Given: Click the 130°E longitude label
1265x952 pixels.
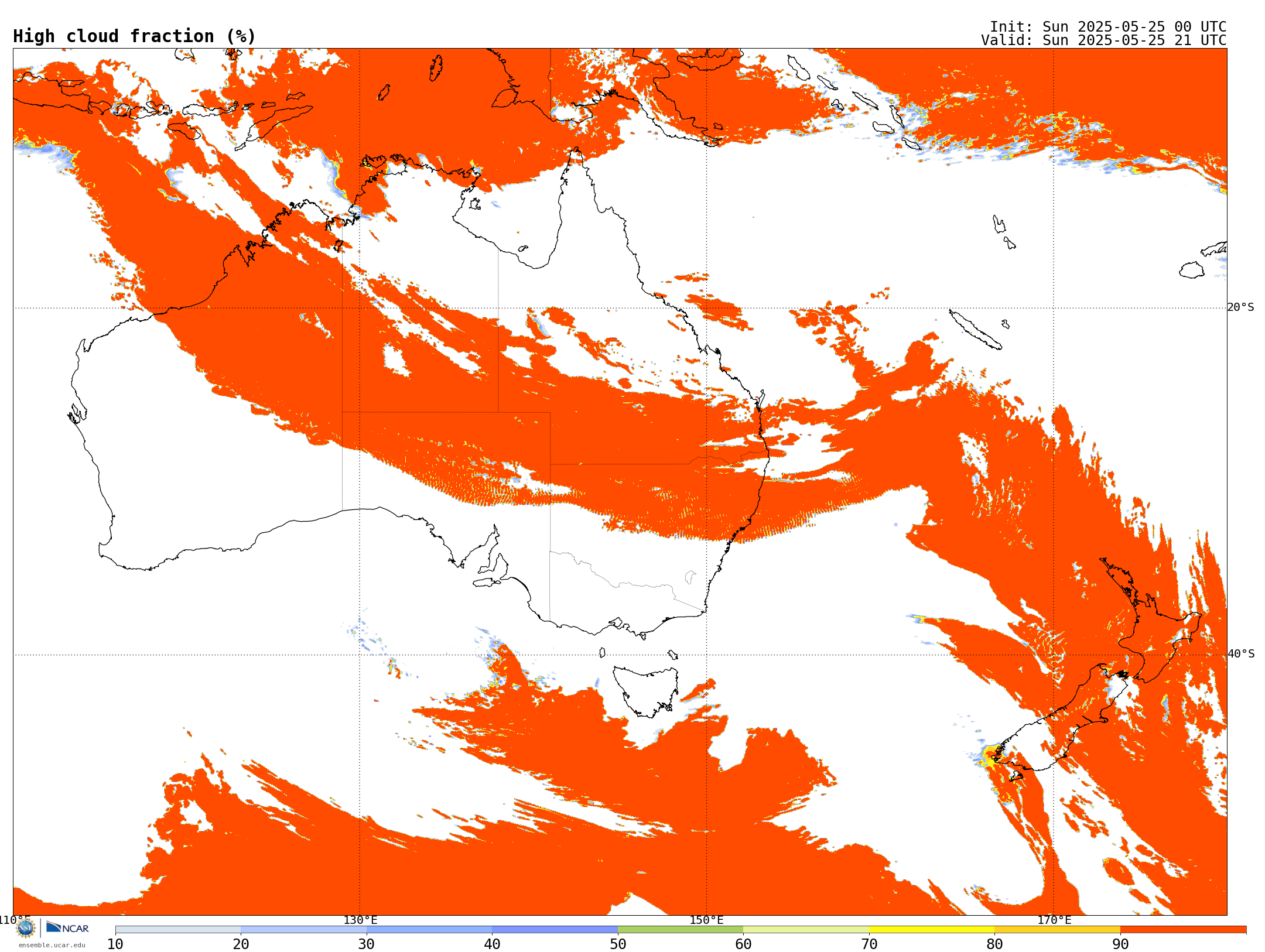Looking at the screenshot, I should coord(360,920).
